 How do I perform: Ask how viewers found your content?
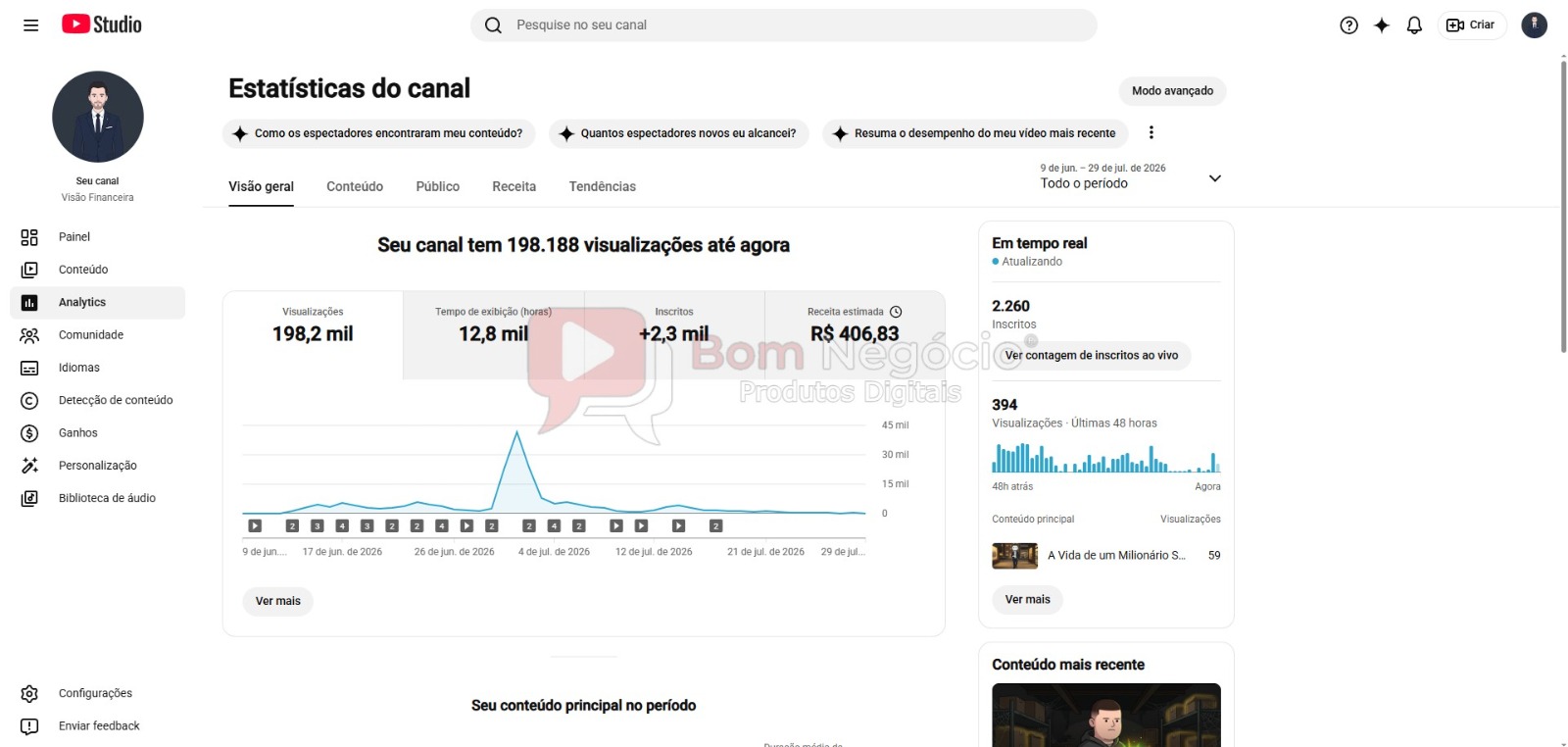coord(379,133)
